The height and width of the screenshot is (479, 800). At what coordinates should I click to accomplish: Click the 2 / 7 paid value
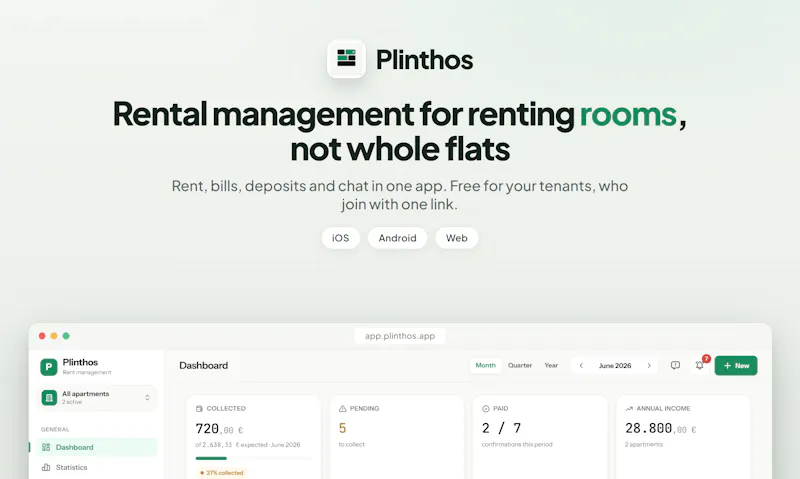[502, 428]
